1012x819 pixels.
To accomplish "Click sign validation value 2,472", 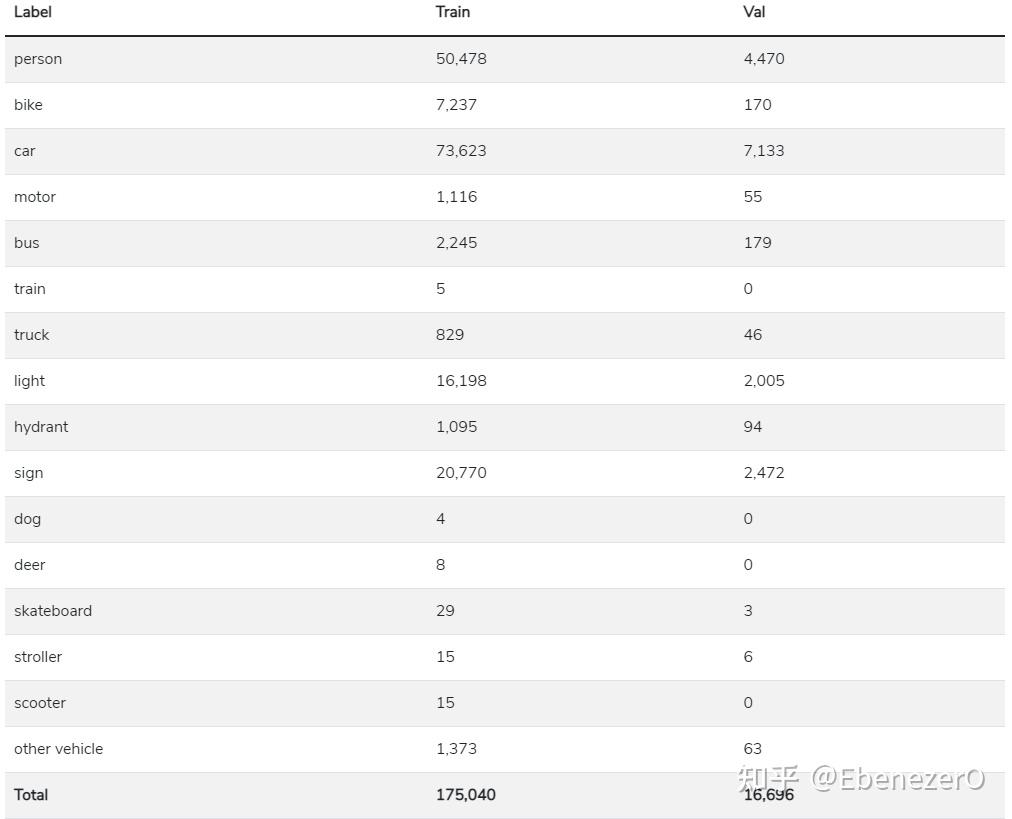I will (x=764, y=473).
